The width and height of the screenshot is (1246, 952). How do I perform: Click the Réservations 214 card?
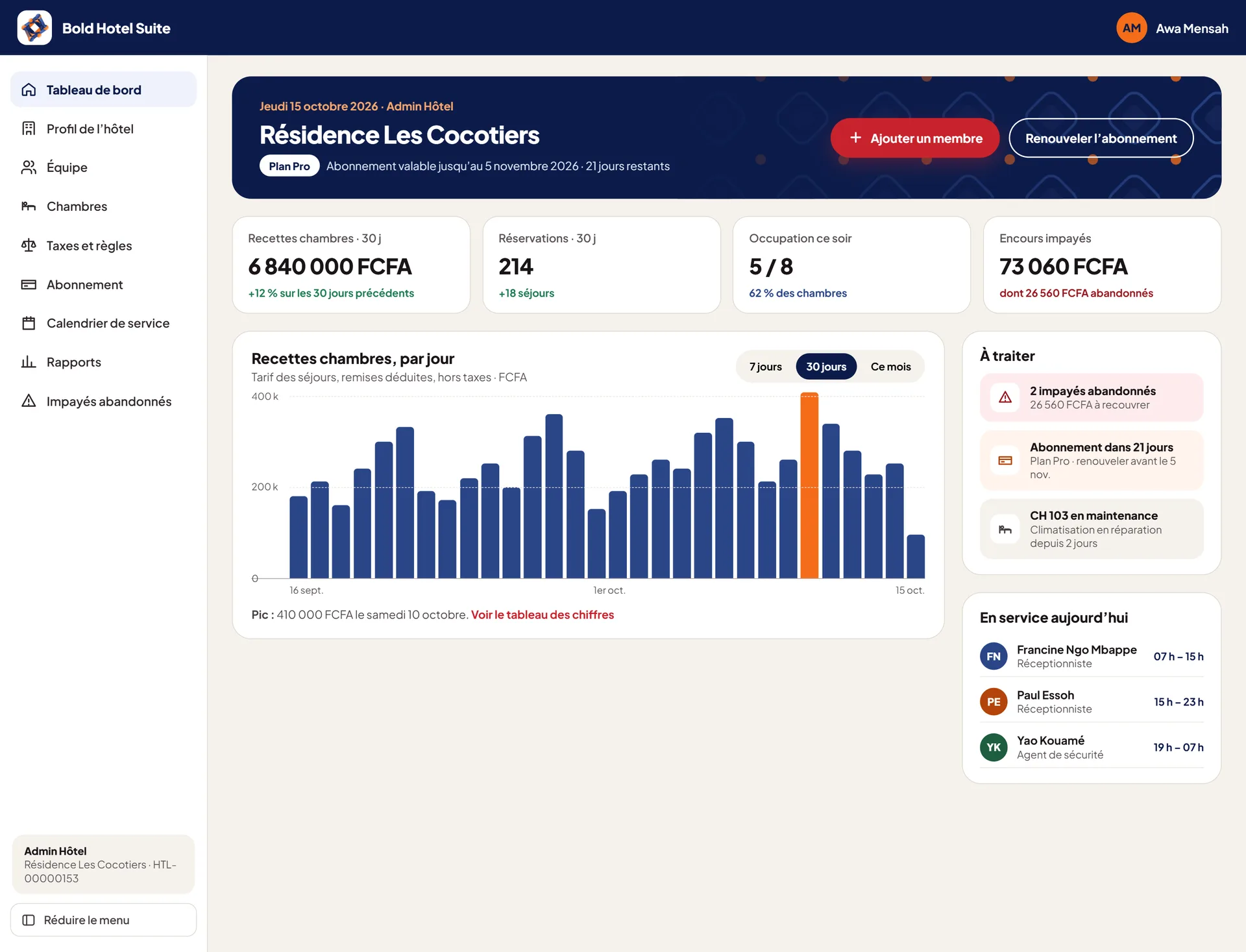pyautogui.click(x=602, y=265)
